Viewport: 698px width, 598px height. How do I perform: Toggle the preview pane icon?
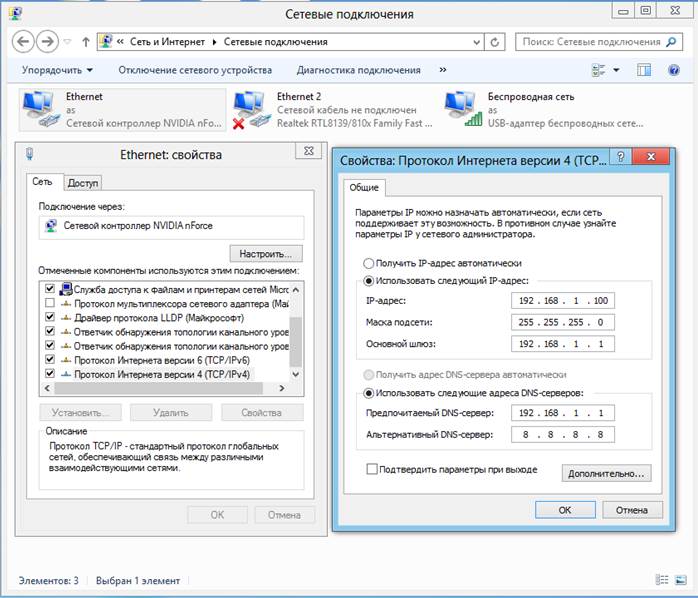[644, 70]
